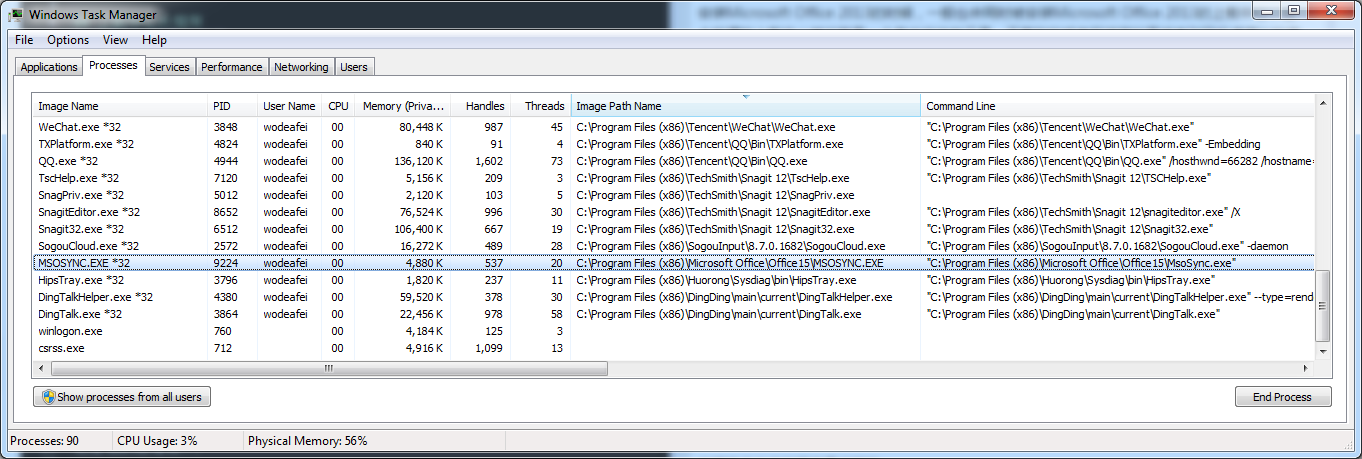Click csrss.exe PID value 712

222,348
